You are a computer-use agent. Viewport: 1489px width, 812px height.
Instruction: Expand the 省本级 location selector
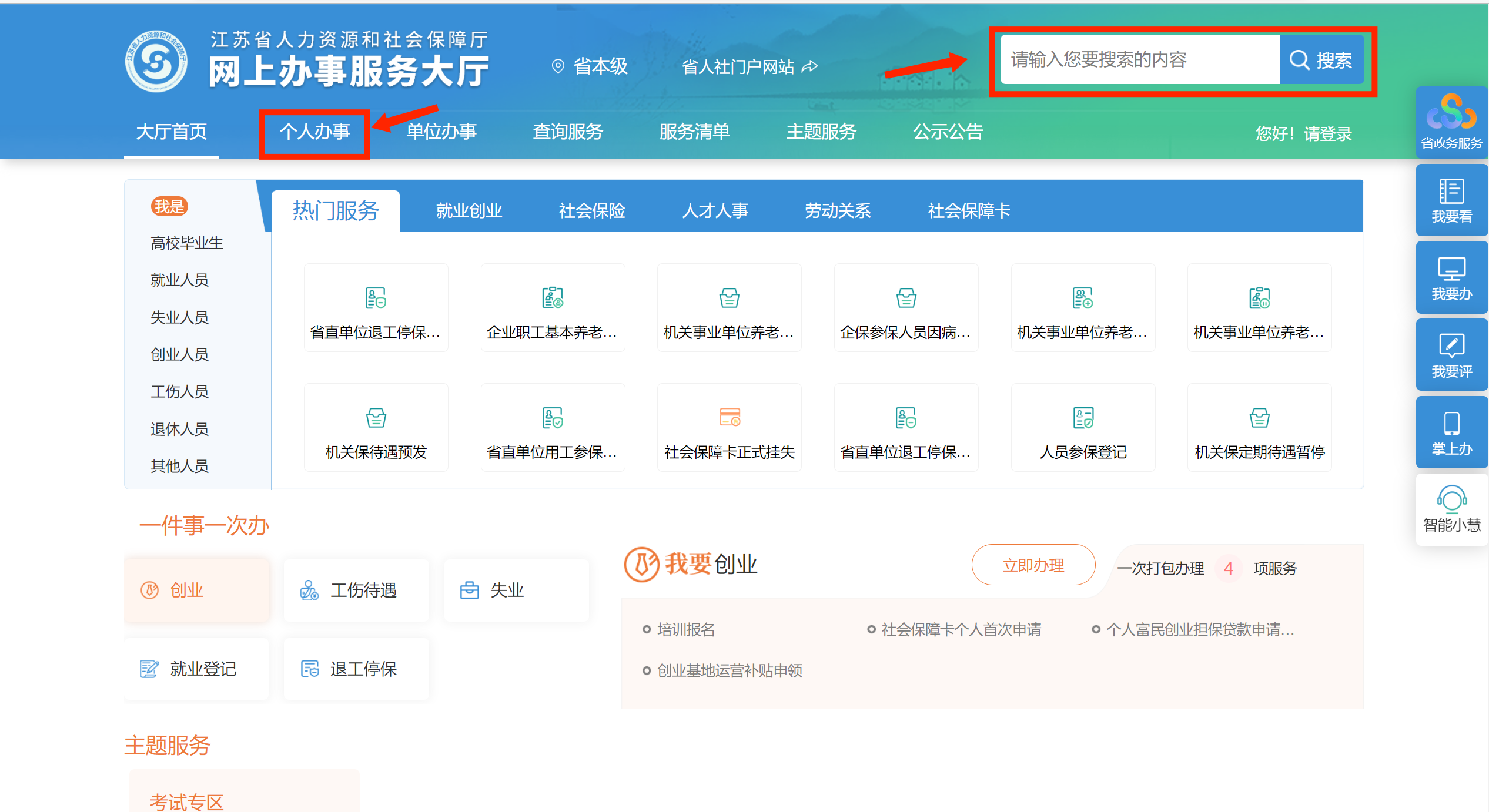[590, 66]
